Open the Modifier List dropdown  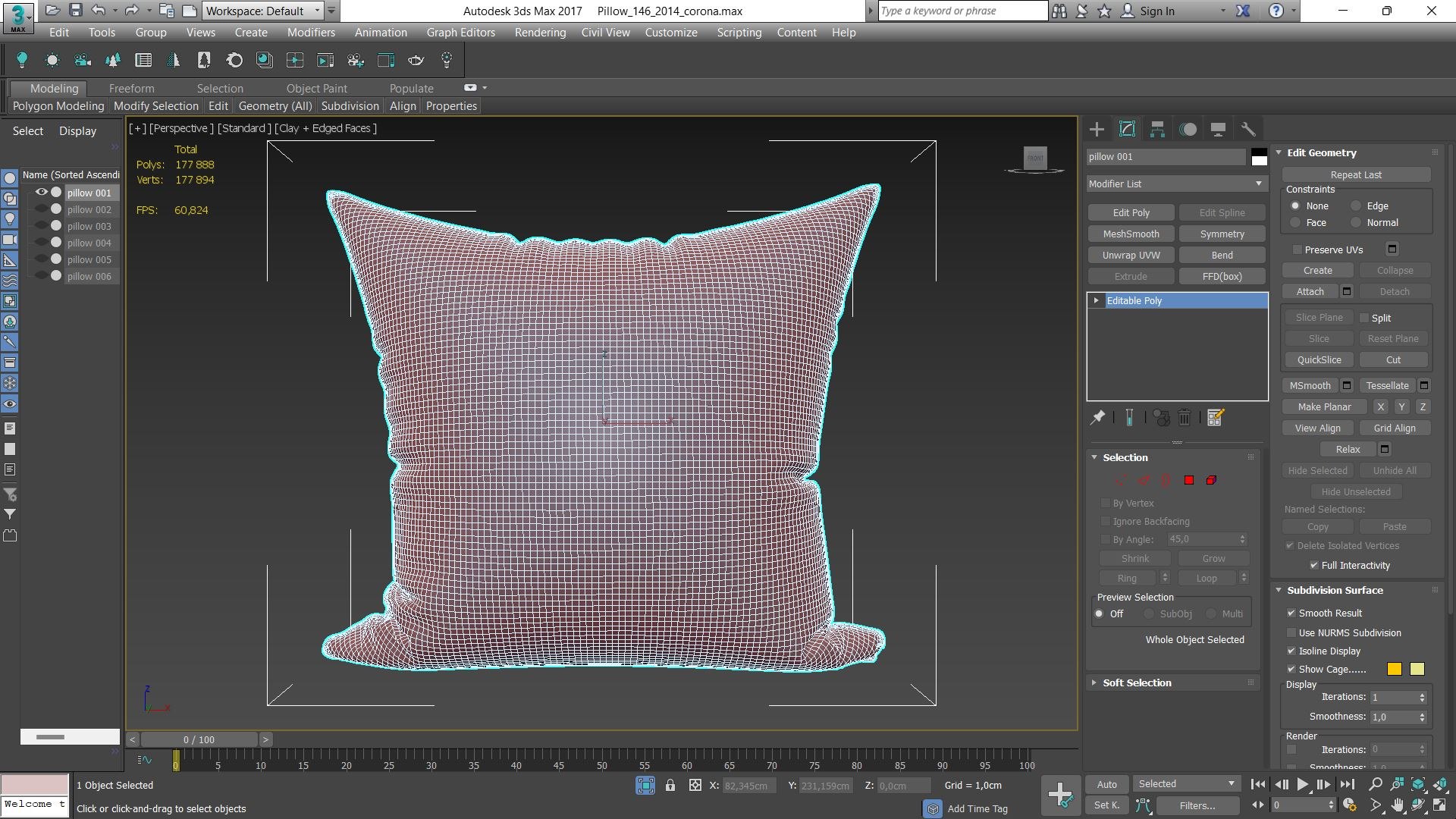coord(1176,184)
